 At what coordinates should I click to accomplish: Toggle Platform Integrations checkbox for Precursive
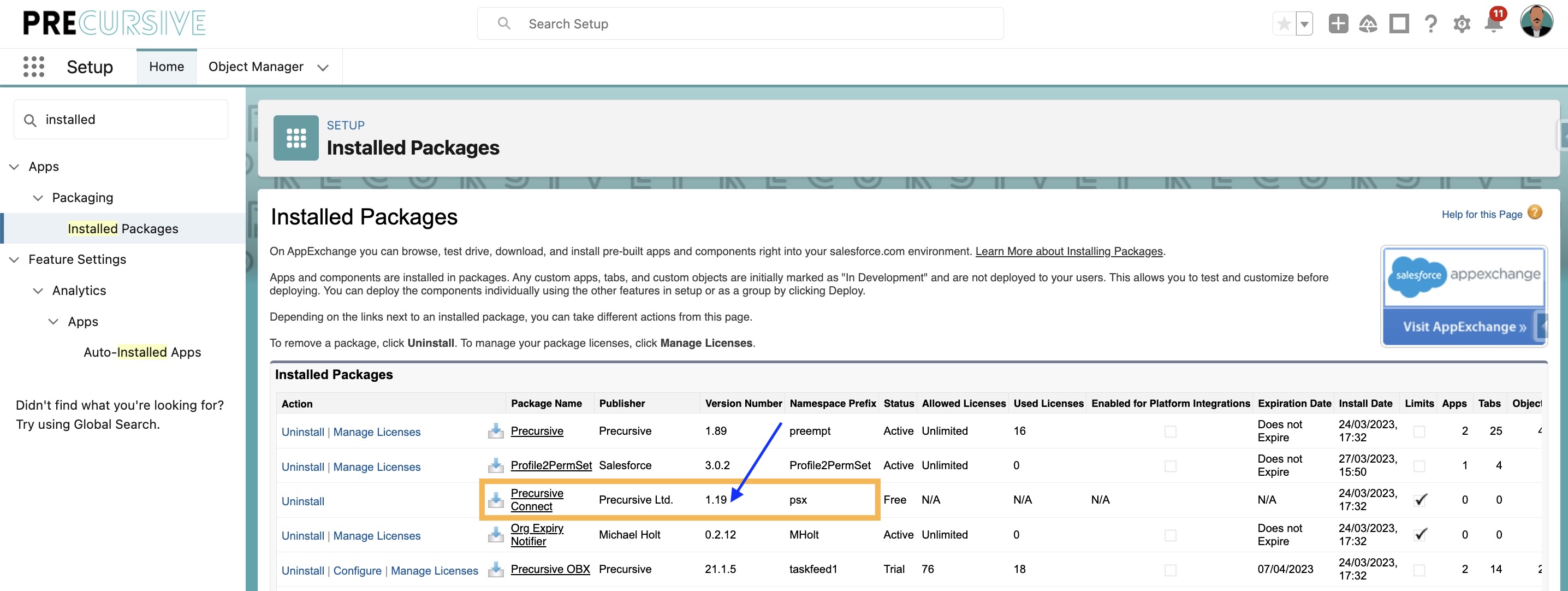(x=1170, y=432)
